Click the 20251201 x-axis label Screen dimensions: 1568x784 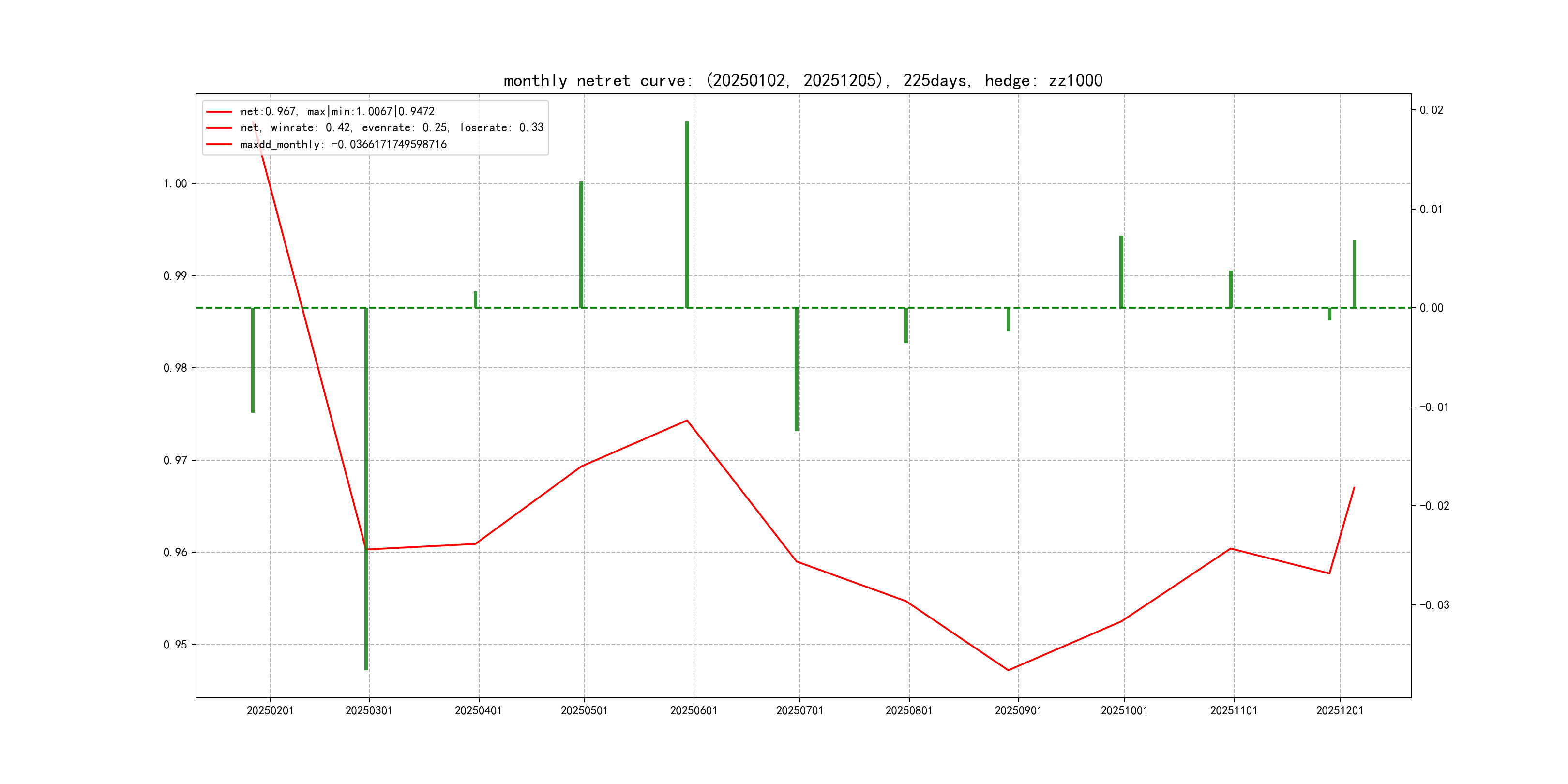click(x=1339, y=710)
